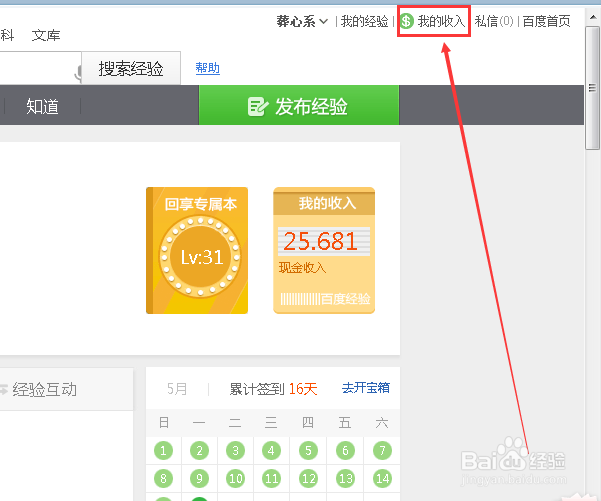Select calendar day 6 circle
The height and width of the screenshot is (501, 601).
click(x=345, y=450)
